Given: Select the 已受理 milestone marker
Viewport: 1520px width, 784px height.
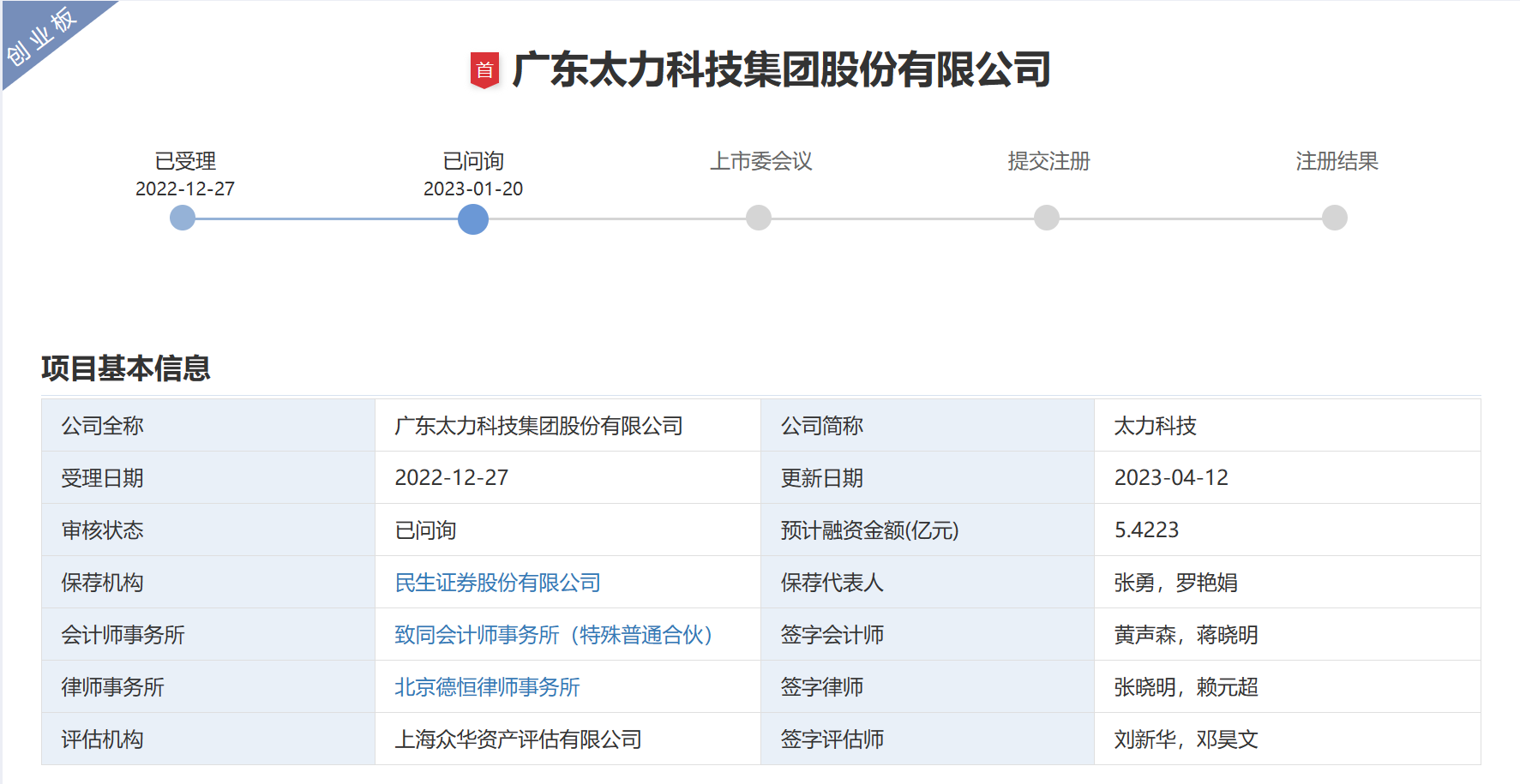Looking at the screenshot, I should pyautogui.click(x=182, y=219).
